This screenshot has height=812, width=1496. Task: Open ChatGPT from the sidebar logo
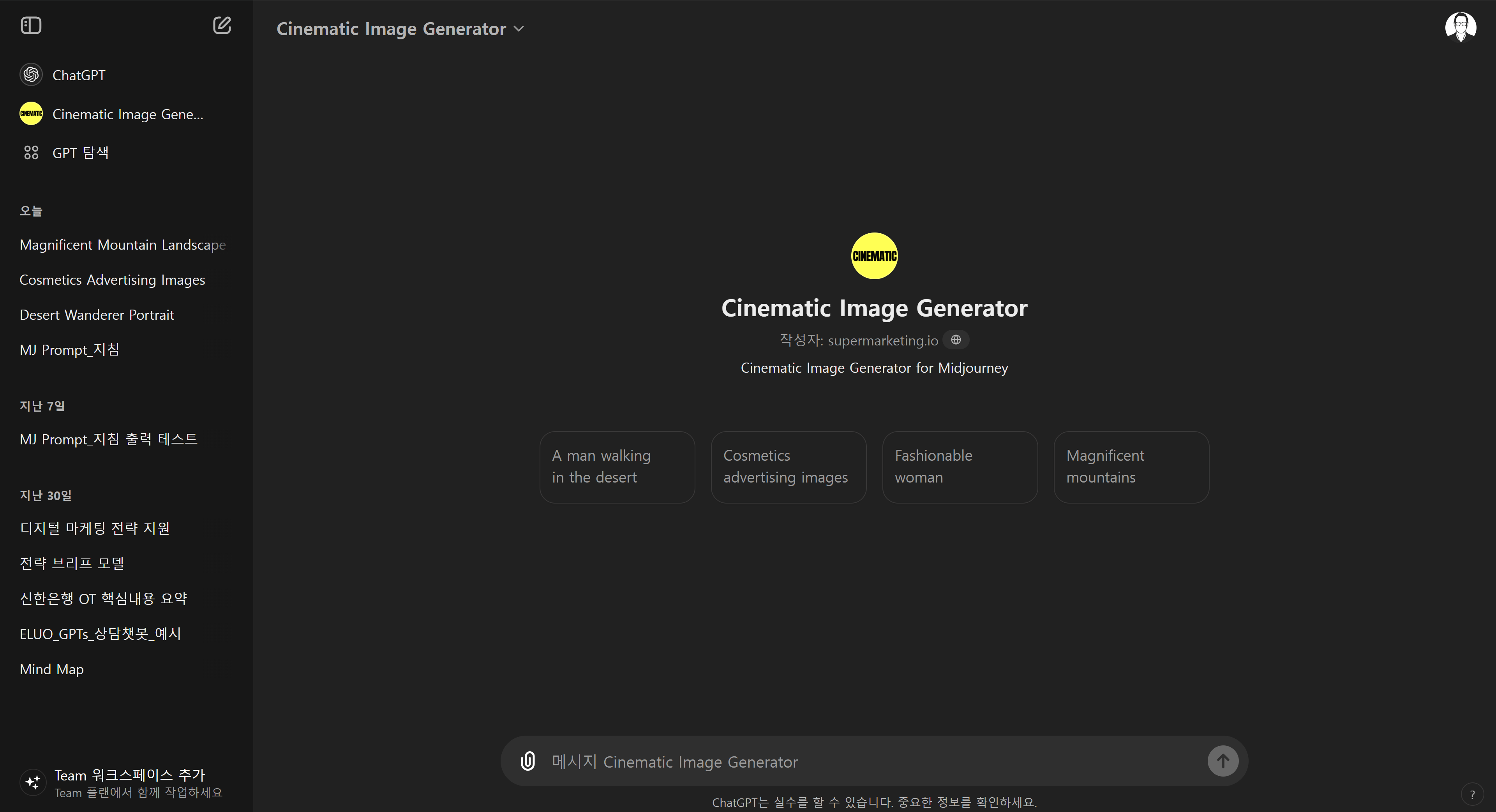(31, 75)
